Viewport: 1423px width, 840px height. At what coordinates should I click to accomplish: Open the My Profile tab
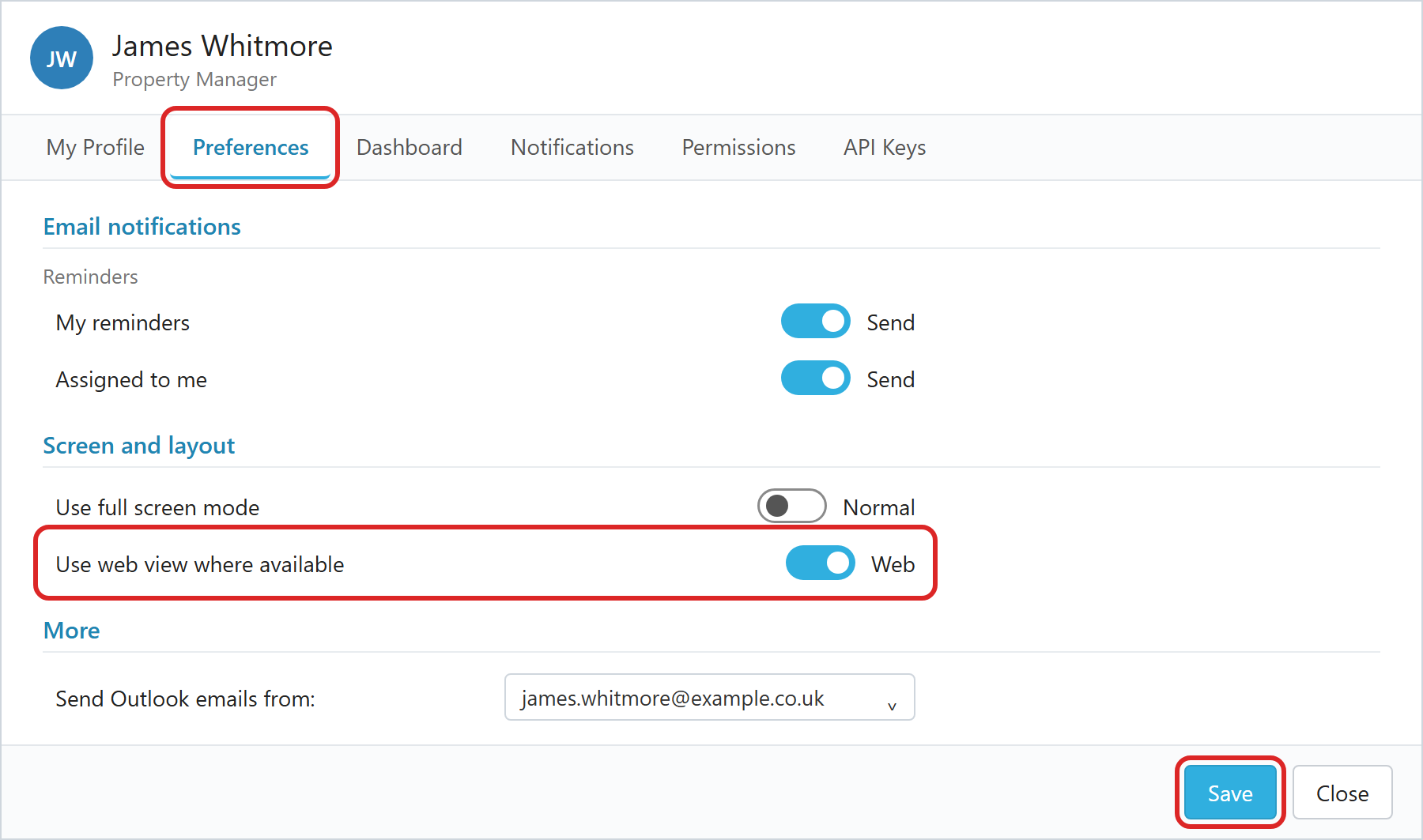tap(96, 148)
